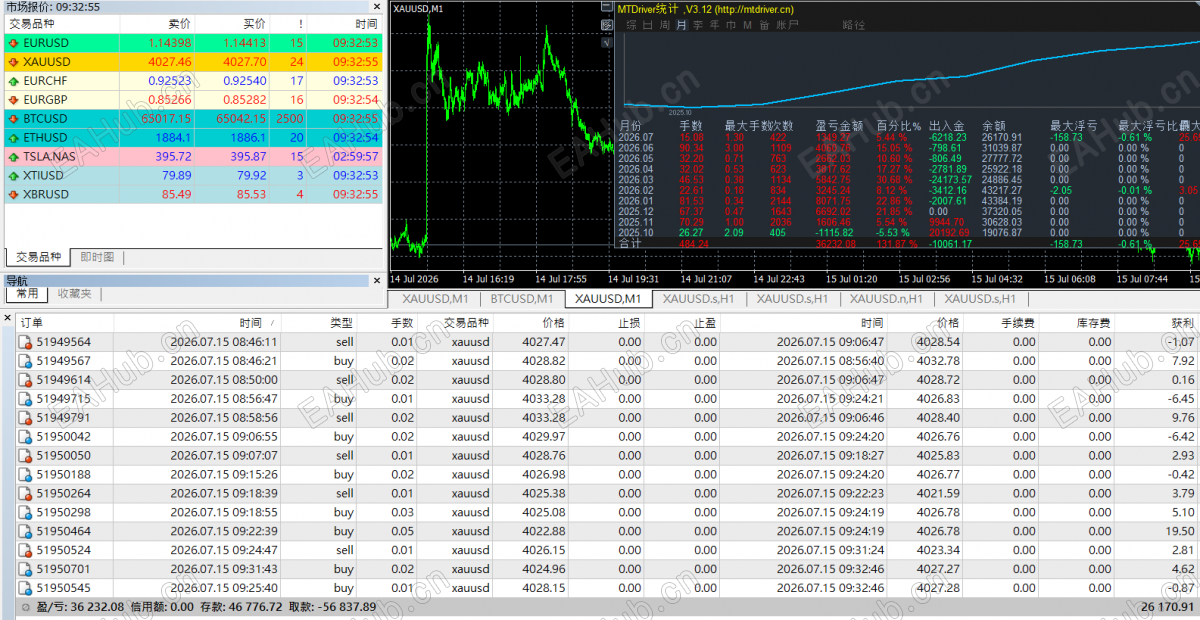1200x620 pixels.
Task: Sort orders by the 获利 column header
Action: pos(1182,323)
